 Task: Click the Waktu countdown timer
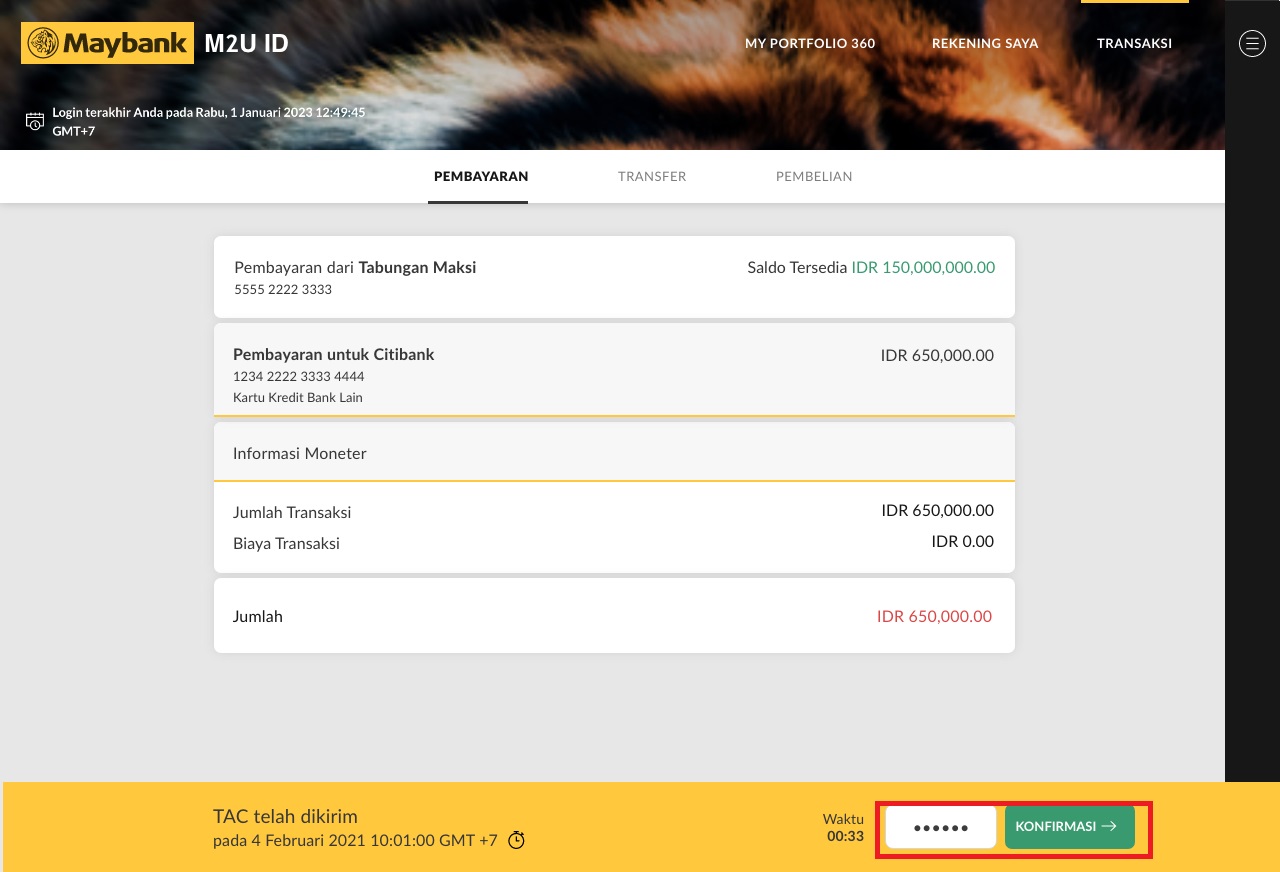844,828
